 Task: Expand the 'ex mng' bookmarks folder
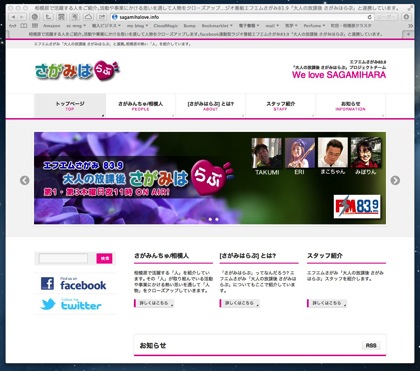pyautogui.click(x=76, y=26)
